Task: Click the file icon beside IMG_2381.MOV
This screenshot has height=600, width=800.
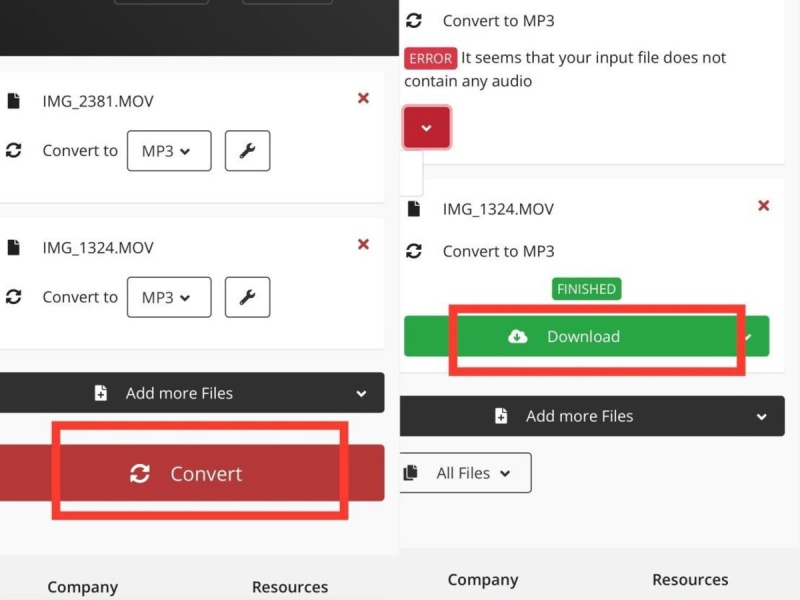Action: tap(13, 101)
